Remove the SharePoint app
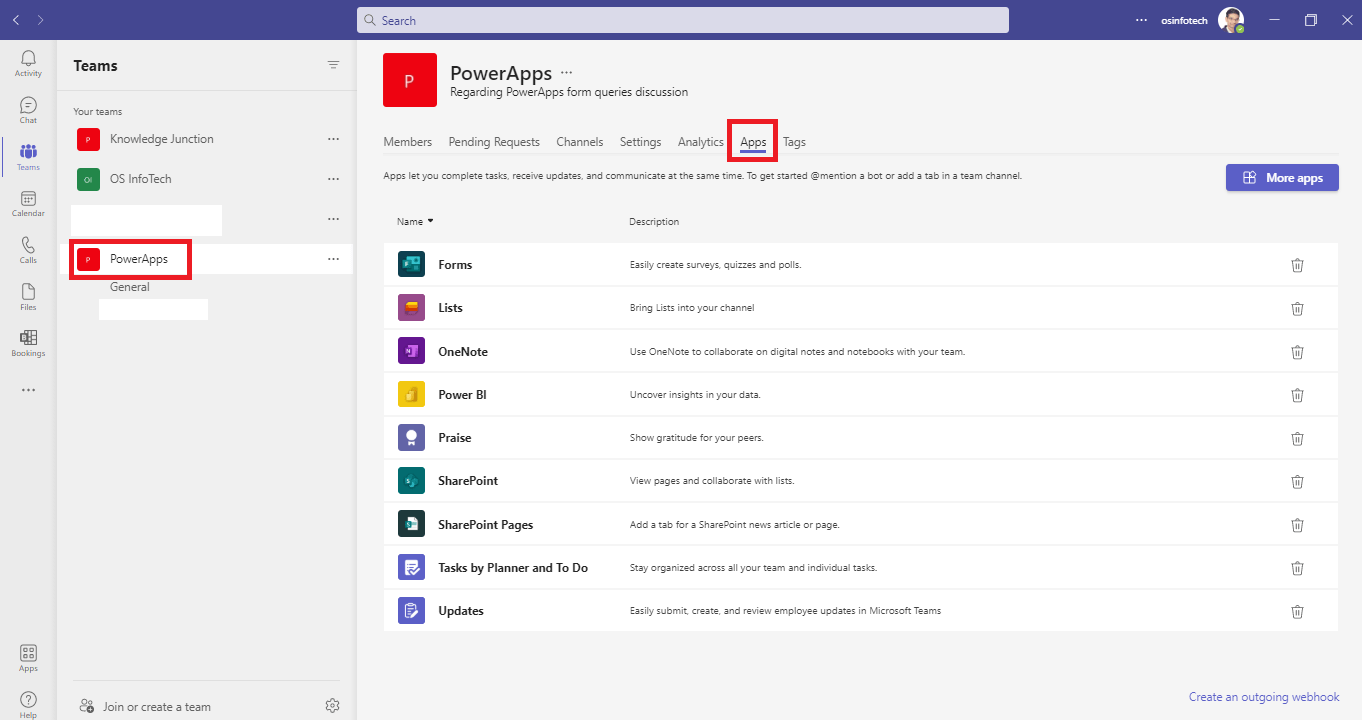1362x720 pixels. [x=1297, y=481]
